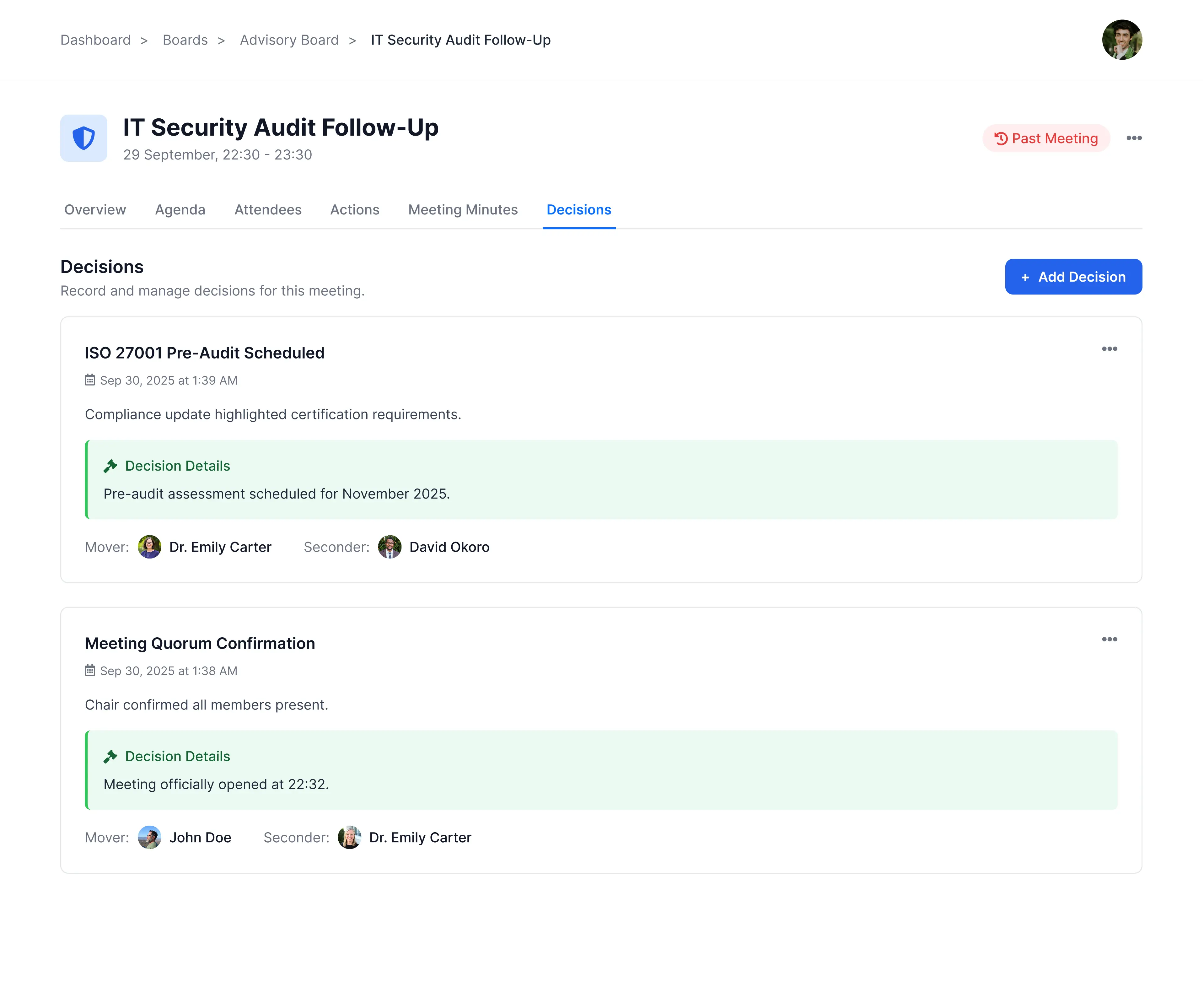This screenshot has height=982, width=1204.
Task: Click the Past Meeting status badge
Action: (1046, 138)
